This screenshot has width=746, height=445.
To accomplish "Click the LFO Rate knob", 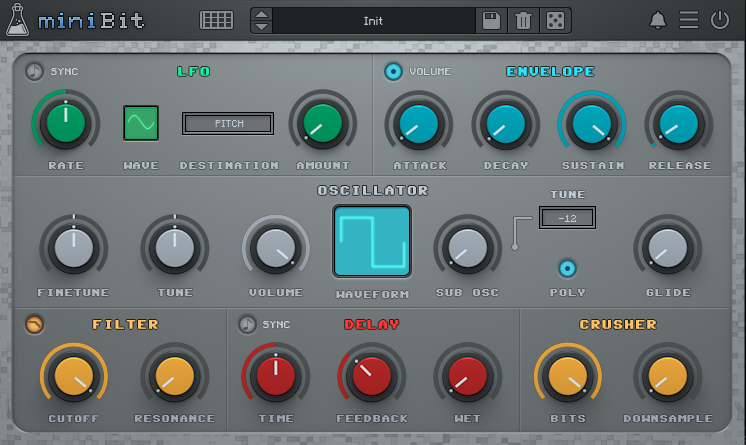I will (66, 124).
